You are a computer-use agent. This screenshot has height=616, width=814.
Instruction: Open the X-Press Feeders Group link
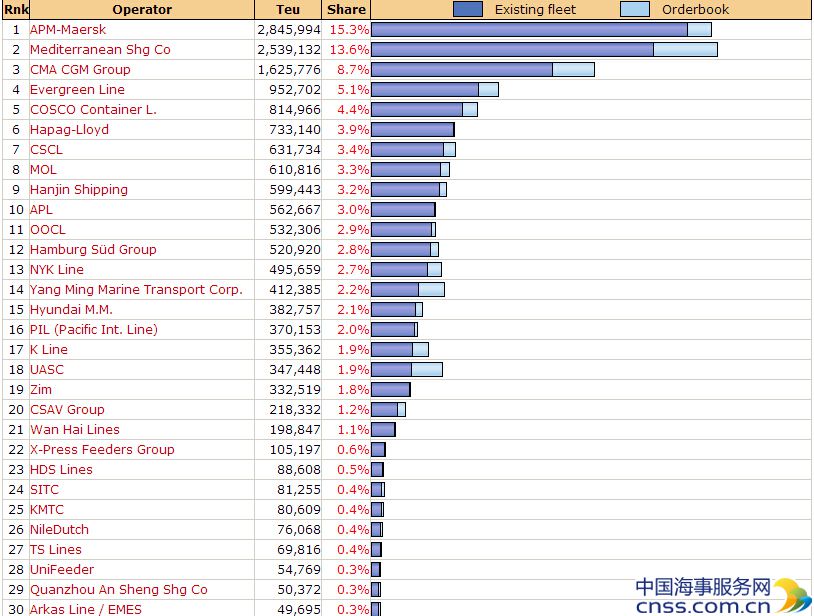pos(102,450)
